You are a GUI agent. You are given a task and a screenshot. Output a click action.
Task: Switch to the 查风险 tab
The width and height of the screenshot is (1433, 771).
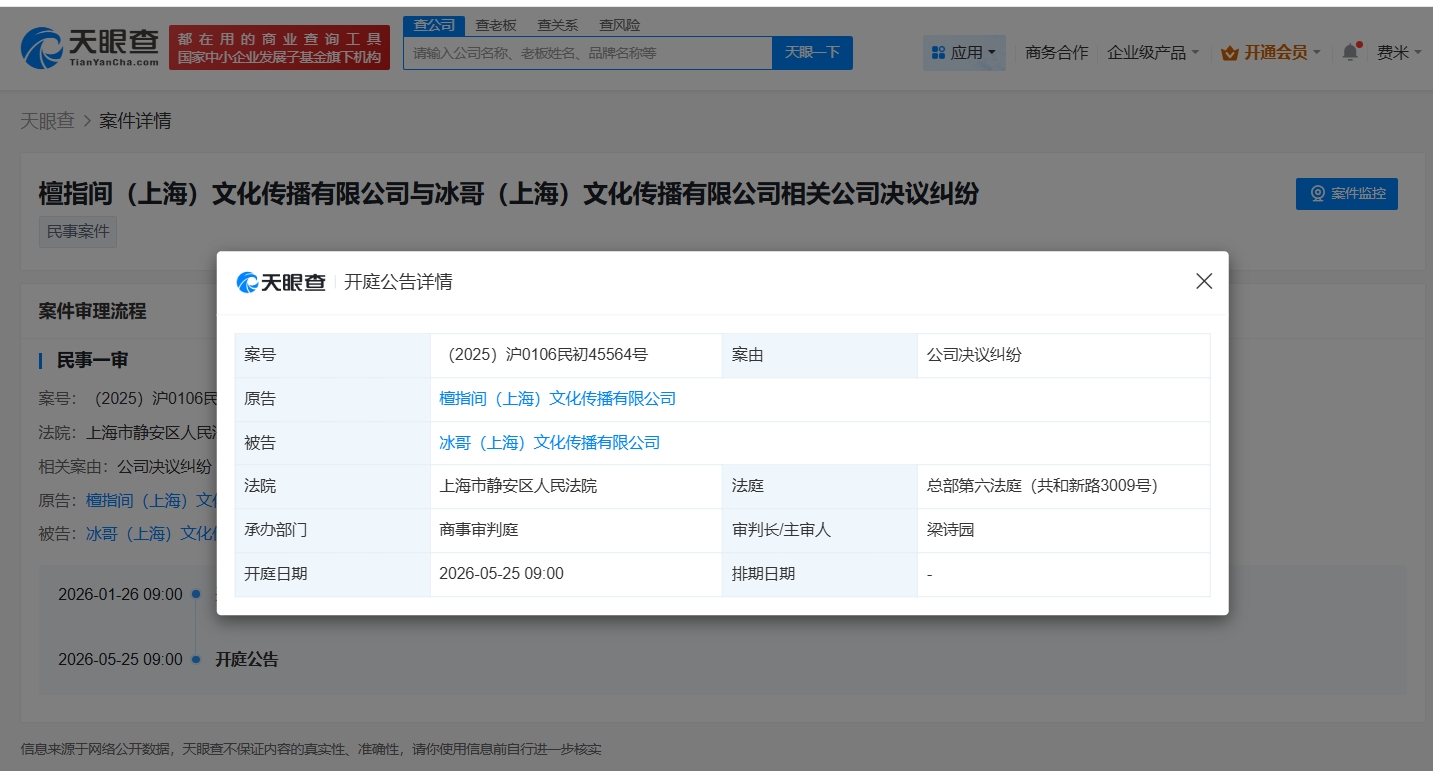[x=619, y=25]
